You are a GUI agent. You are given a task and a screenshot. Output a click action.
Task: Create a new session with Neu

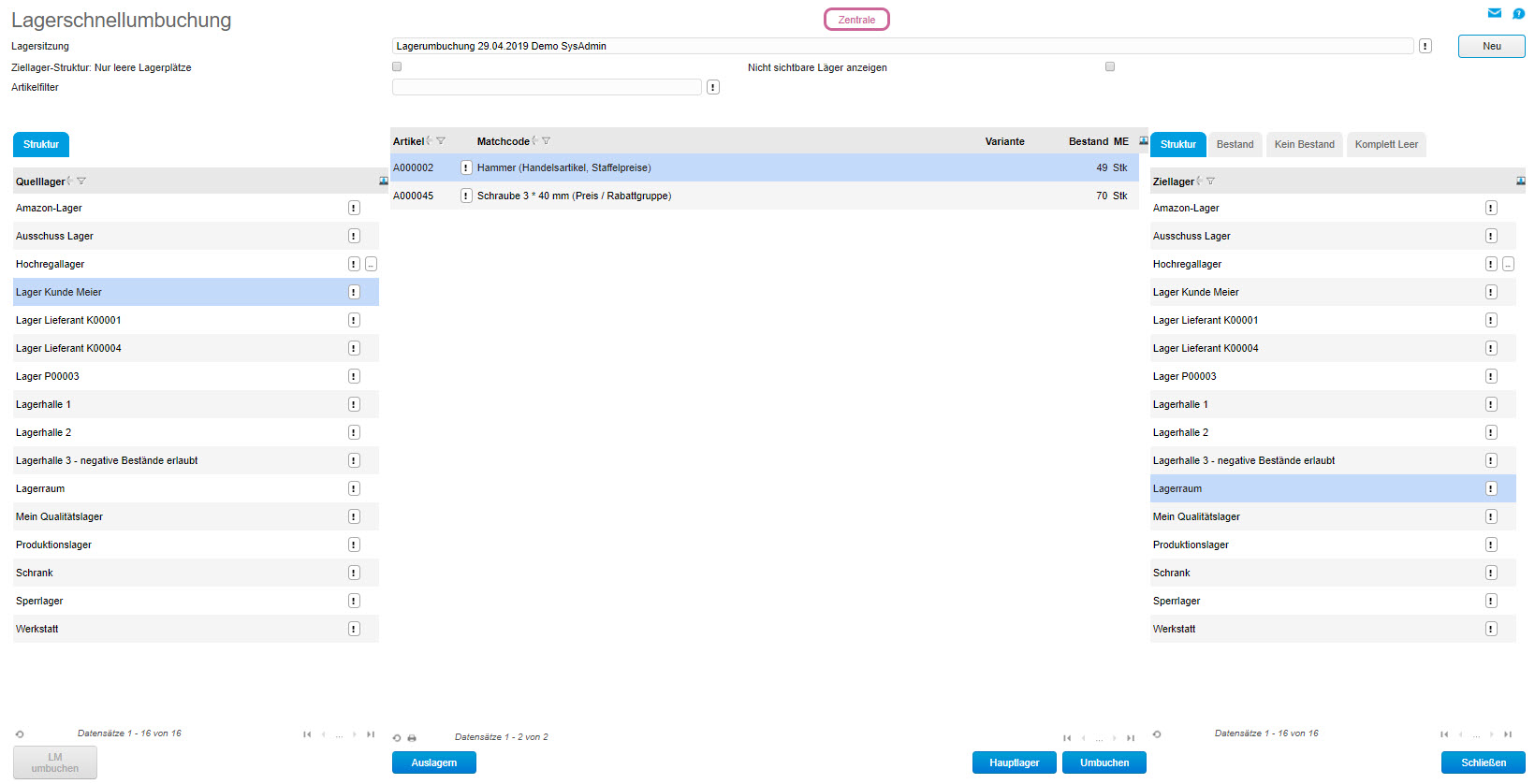(x=1492, y=46)
